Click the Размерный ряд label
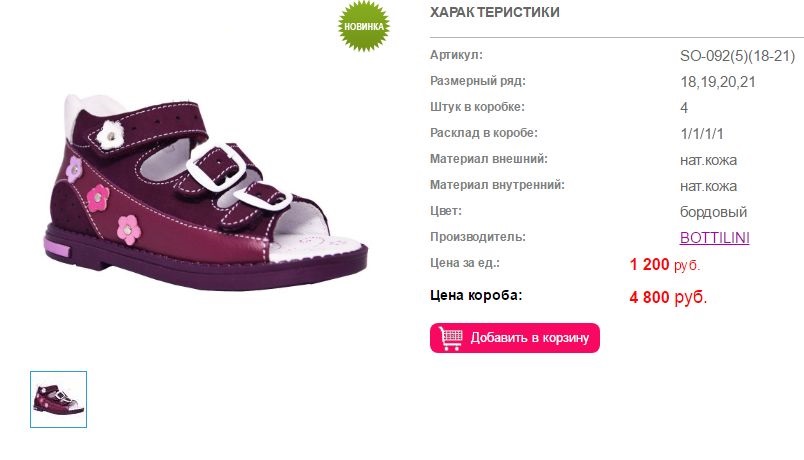 click(x=477, y=81)
